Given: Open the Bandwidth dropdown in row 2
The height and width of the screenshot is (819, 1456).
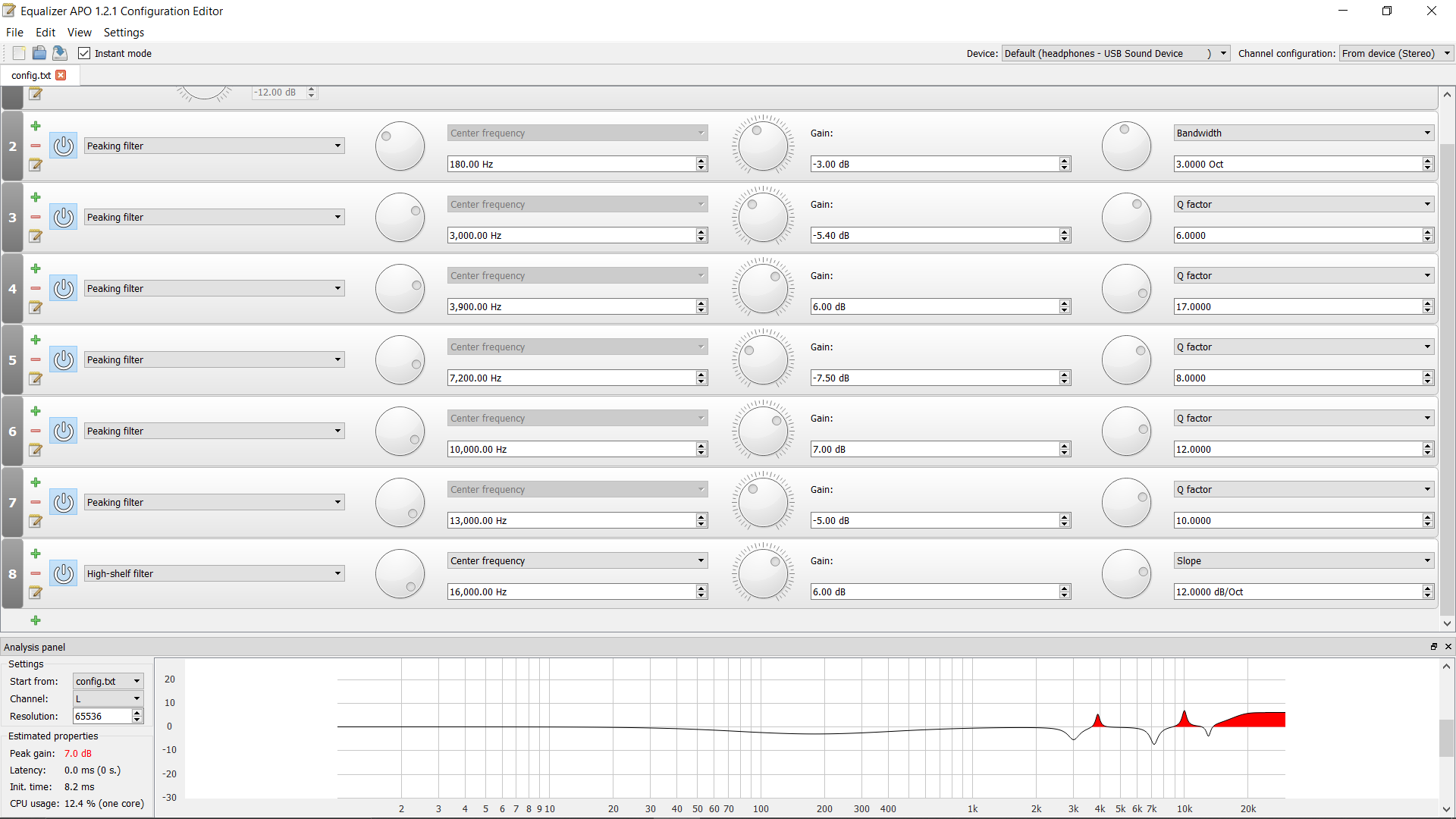Looking at the screenshot, I should (x=1304, y=133).
